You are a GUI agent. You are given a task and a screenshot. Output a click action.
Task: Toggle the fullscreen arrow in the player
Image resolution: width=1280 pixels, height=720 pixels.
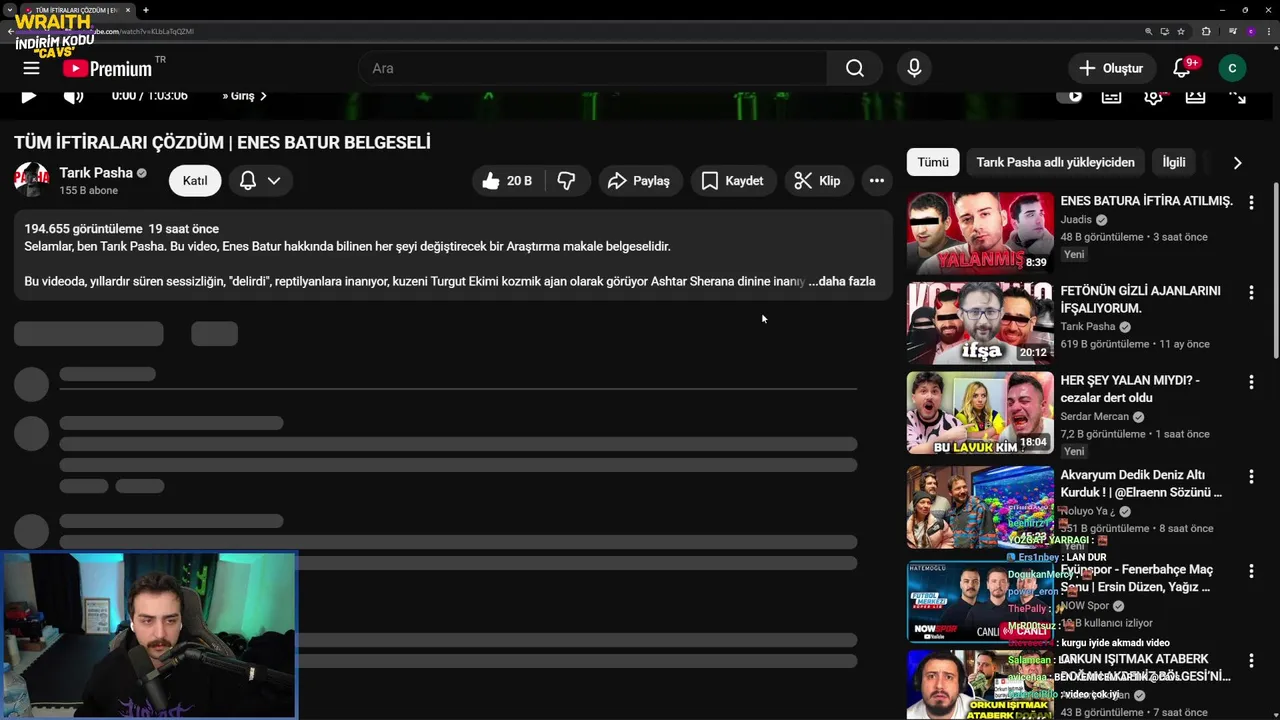click(1237, 96)
